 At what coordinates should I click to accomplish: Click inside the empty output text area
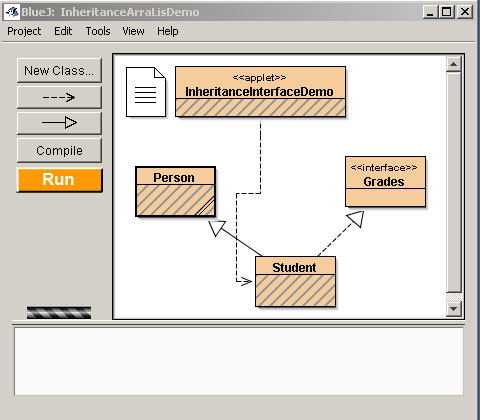(239, 361)
